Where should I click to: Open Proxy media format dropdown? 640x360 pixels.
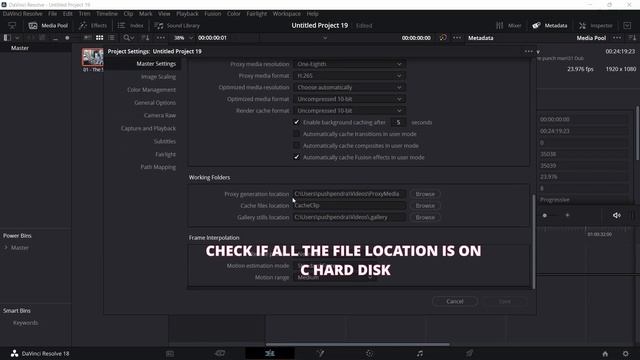pos(349,76)
